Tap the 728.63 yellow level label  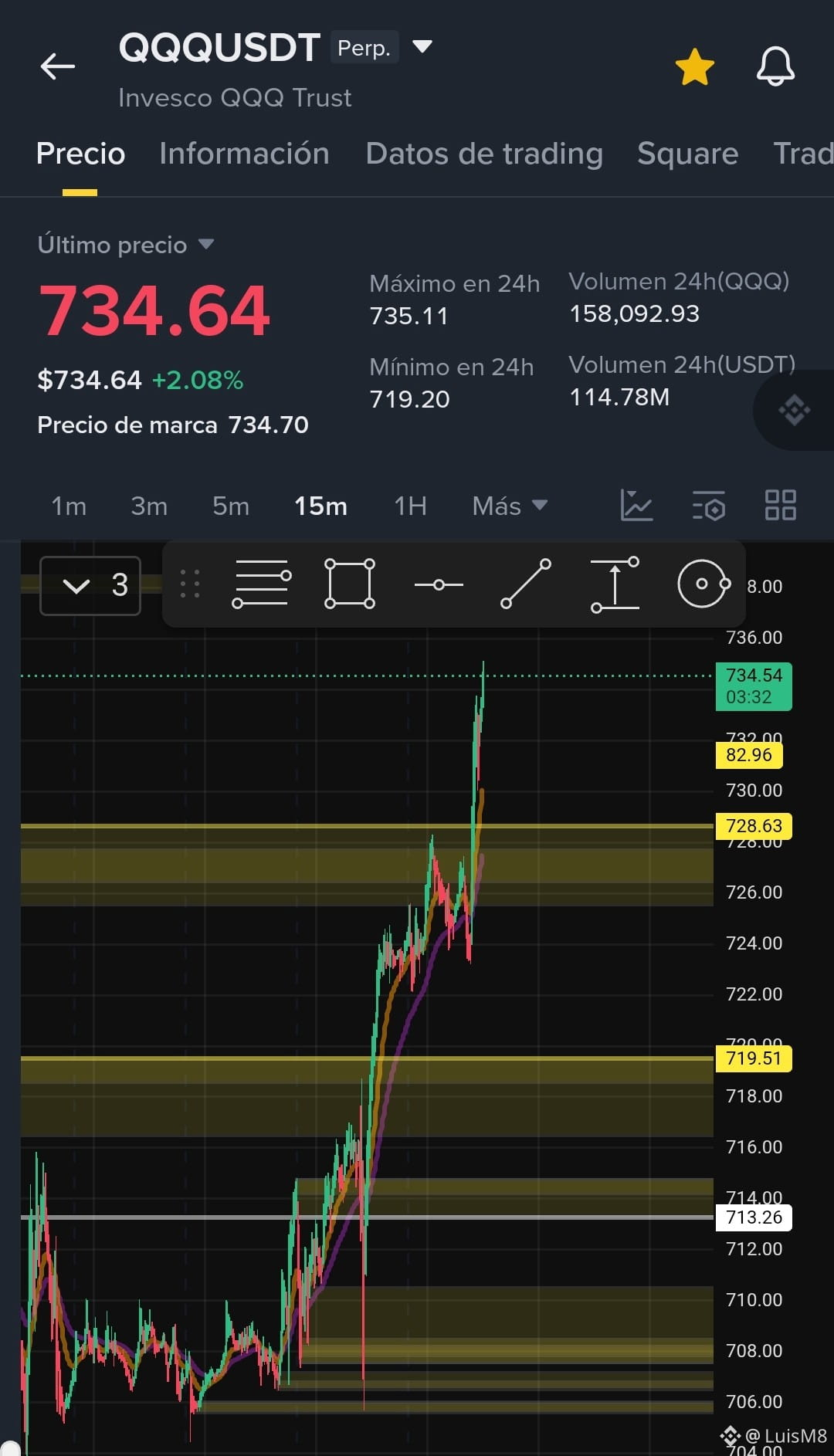[754, 826]
